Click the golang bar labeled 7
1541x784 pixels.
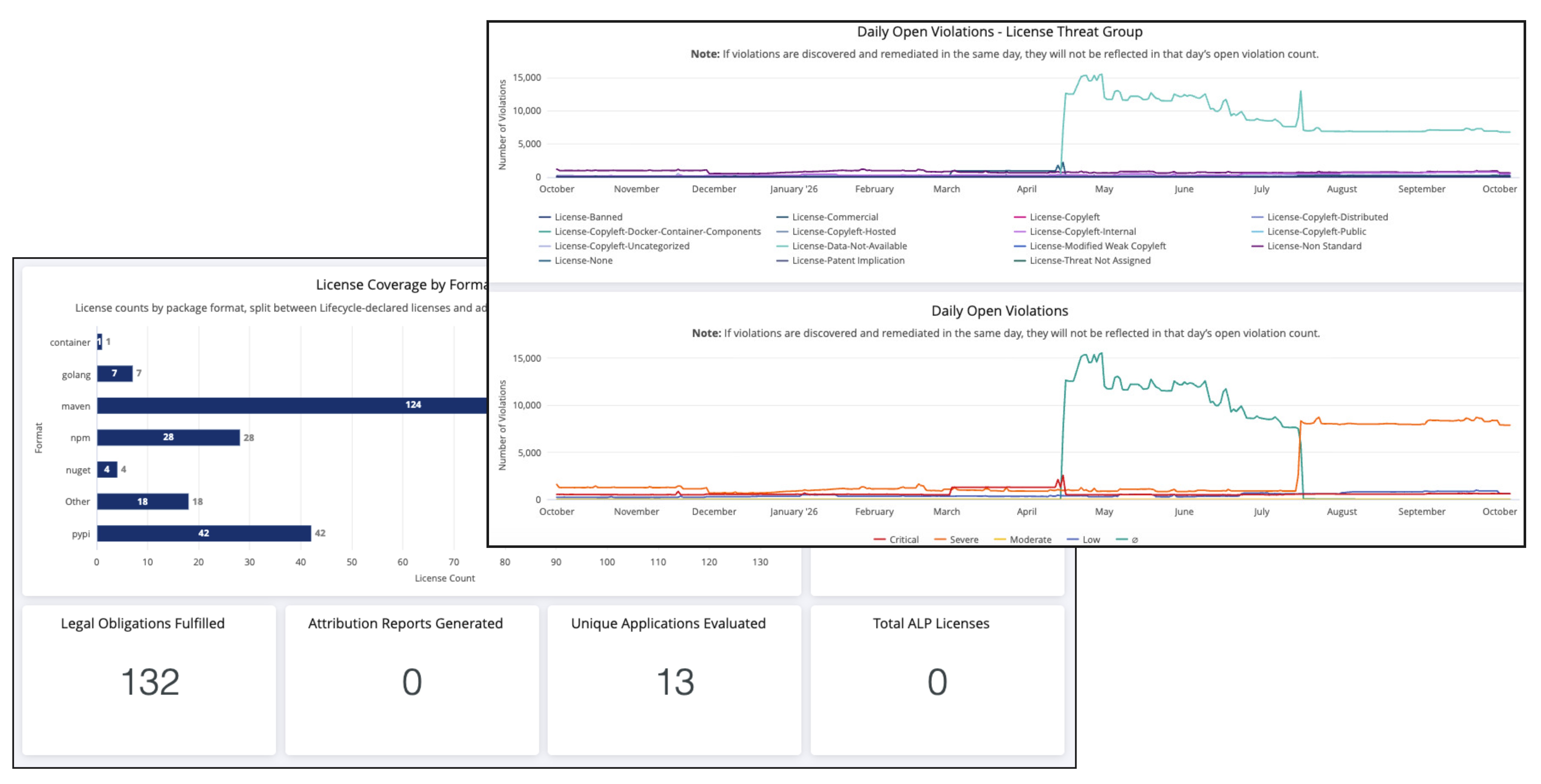click(115, 373)
